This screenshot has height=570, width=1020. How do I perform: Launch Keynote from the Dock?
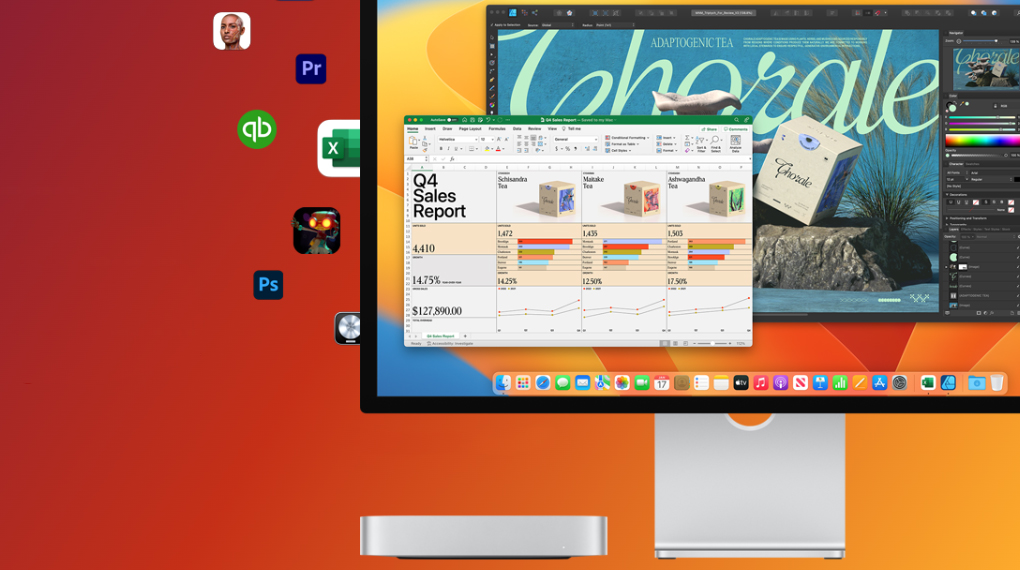point(820,383)
